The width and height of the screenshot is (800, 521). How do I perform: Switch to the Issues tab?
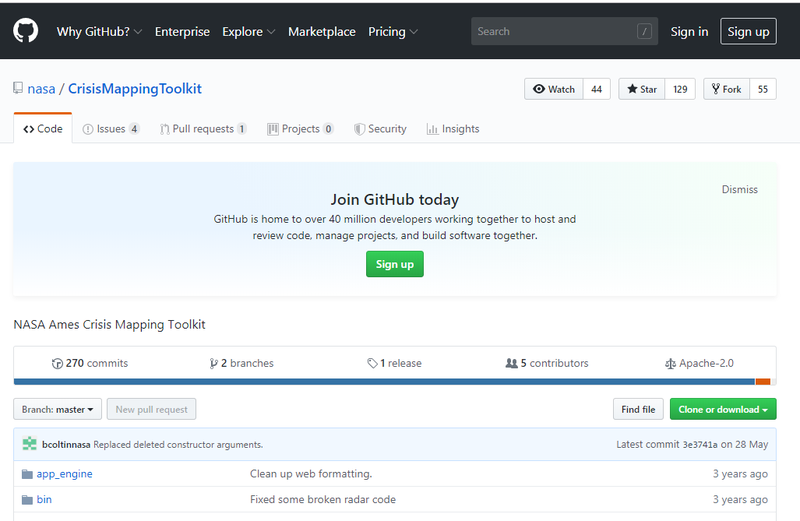(110, 129)
